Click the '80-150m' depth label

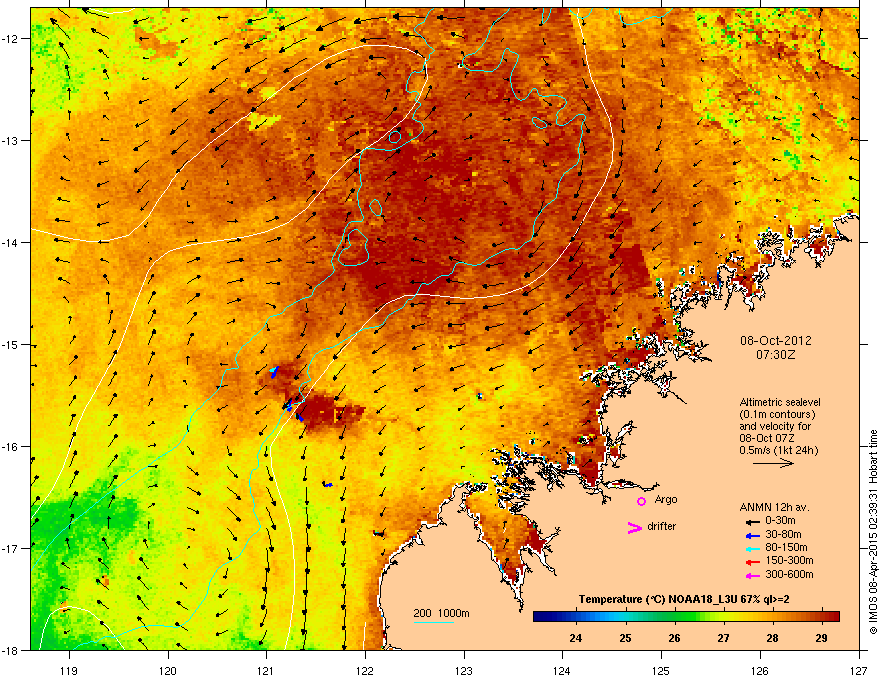pyautogui.click(x=786, y=548)
